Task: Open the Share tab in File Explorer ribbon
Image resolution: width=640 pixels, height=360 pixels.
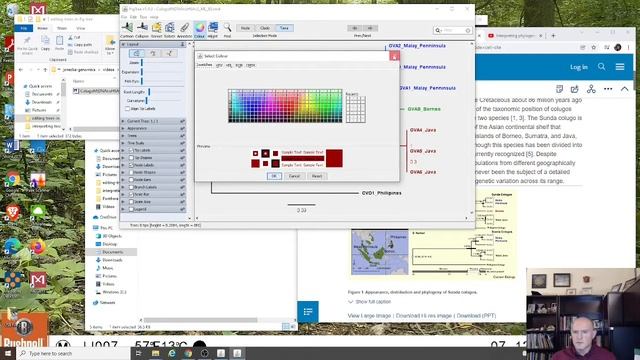Action: tap(62, 28)
